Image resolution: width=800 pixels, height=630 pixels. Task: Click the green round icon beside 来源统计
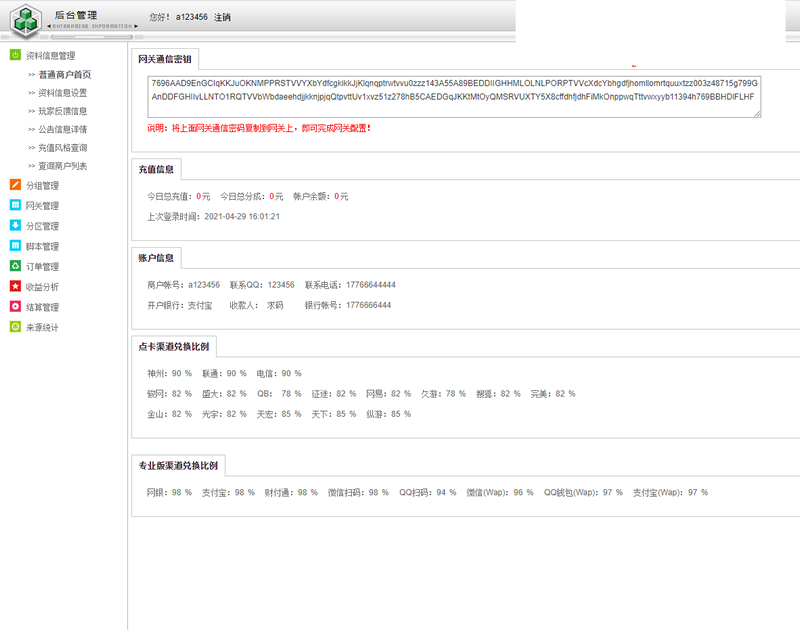pyautogui.click(x=15, y=327)
